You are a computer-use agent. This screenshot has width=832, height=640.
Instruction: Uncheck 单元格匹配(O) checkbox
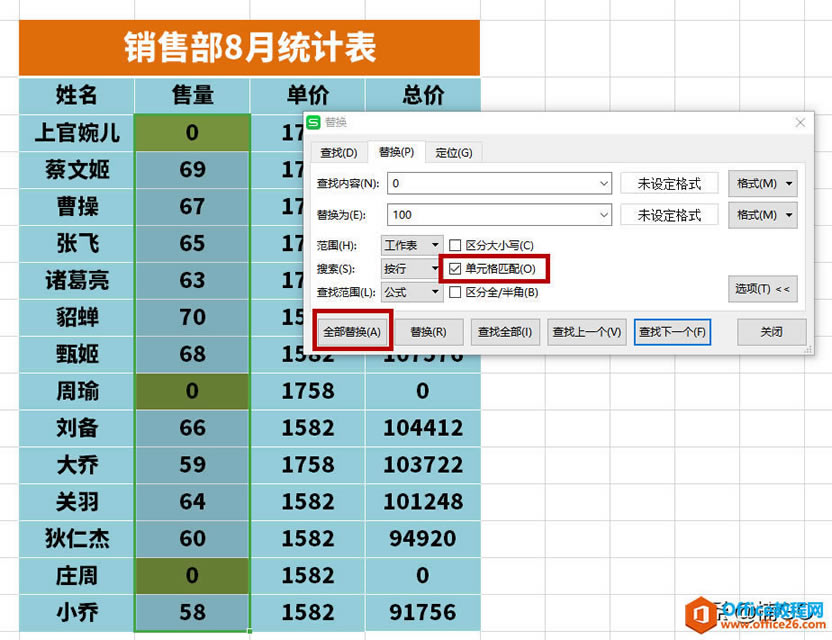pos(455,269)
